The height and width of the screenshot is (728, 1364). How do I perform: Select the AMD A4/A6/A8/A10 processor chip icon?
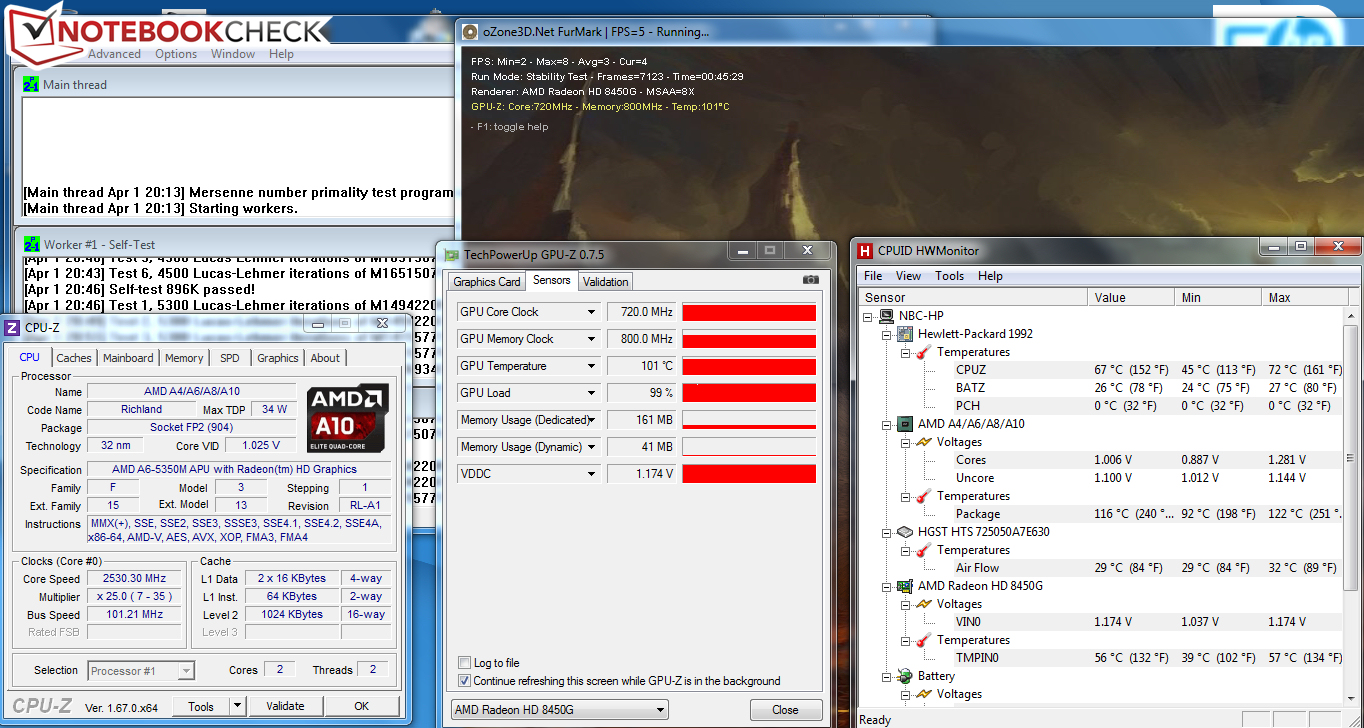[904, 424]
